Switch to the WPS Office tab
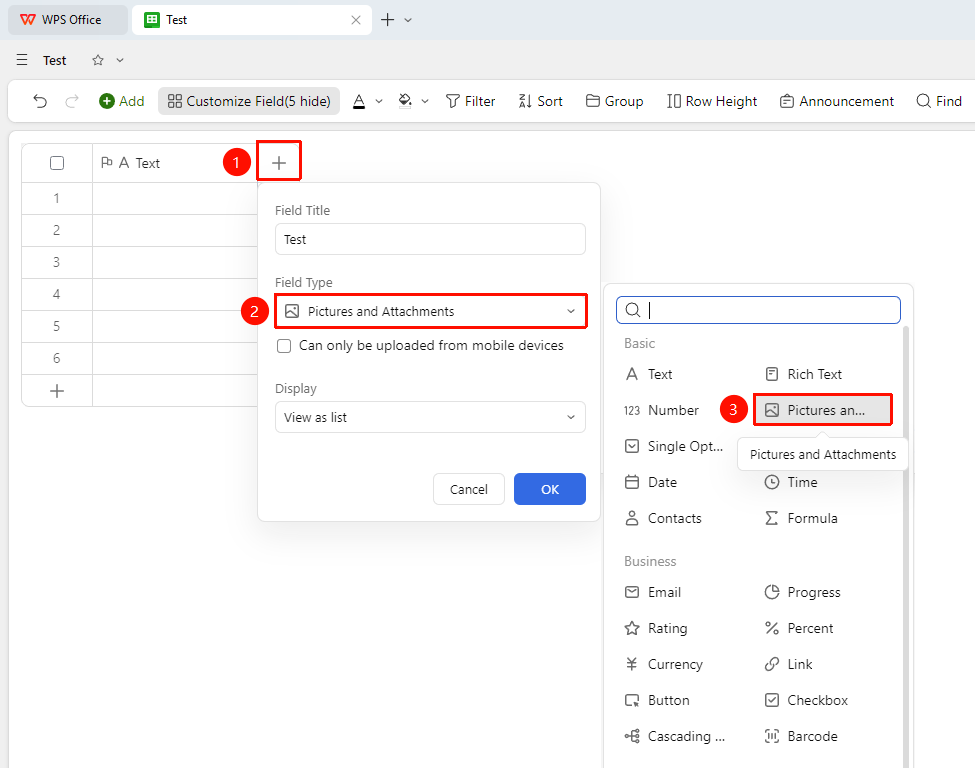 coord(68,20)
